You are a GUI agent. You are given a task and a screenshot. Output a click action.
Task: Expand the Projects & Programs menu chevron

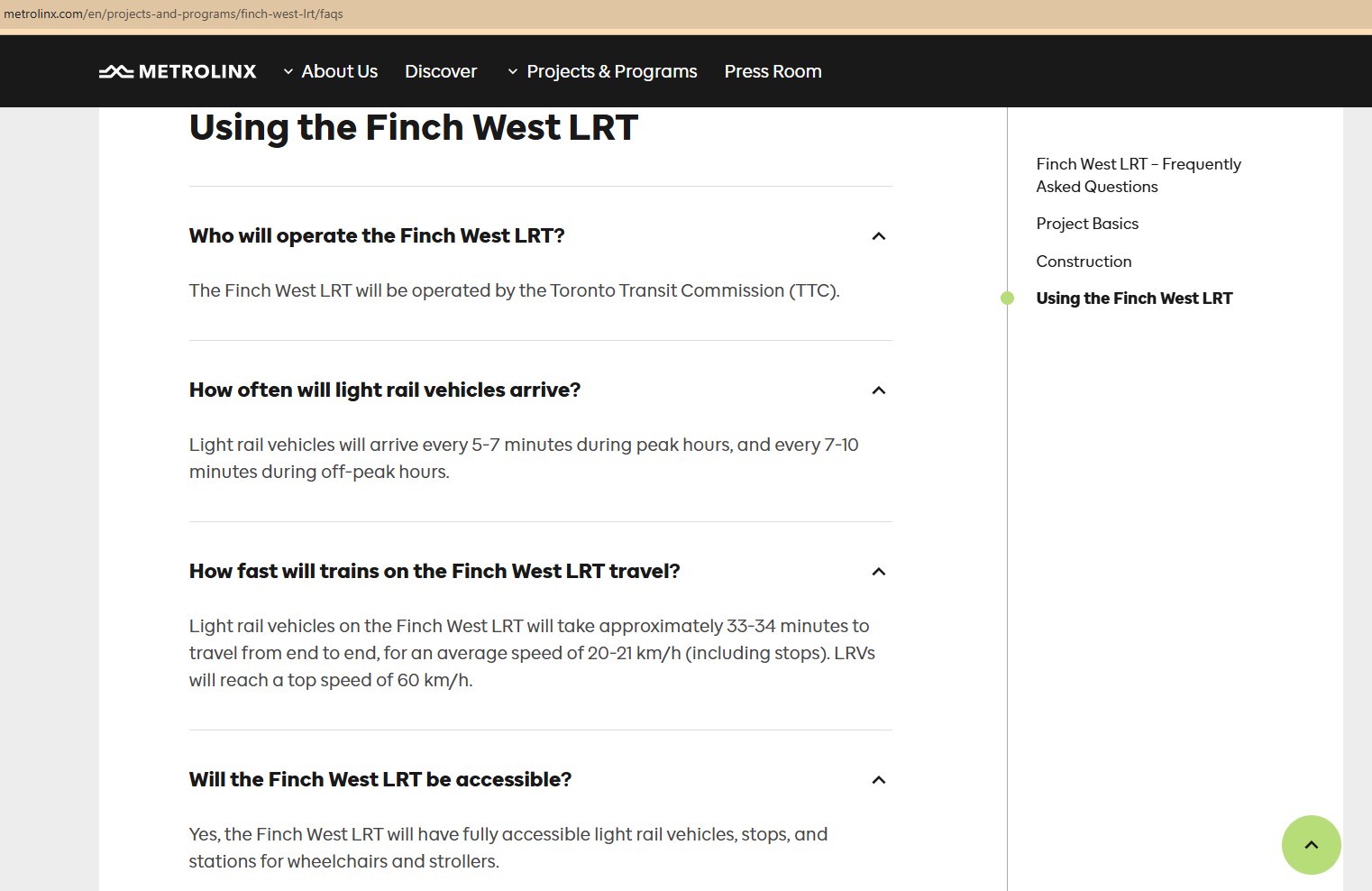click(513, 71)
